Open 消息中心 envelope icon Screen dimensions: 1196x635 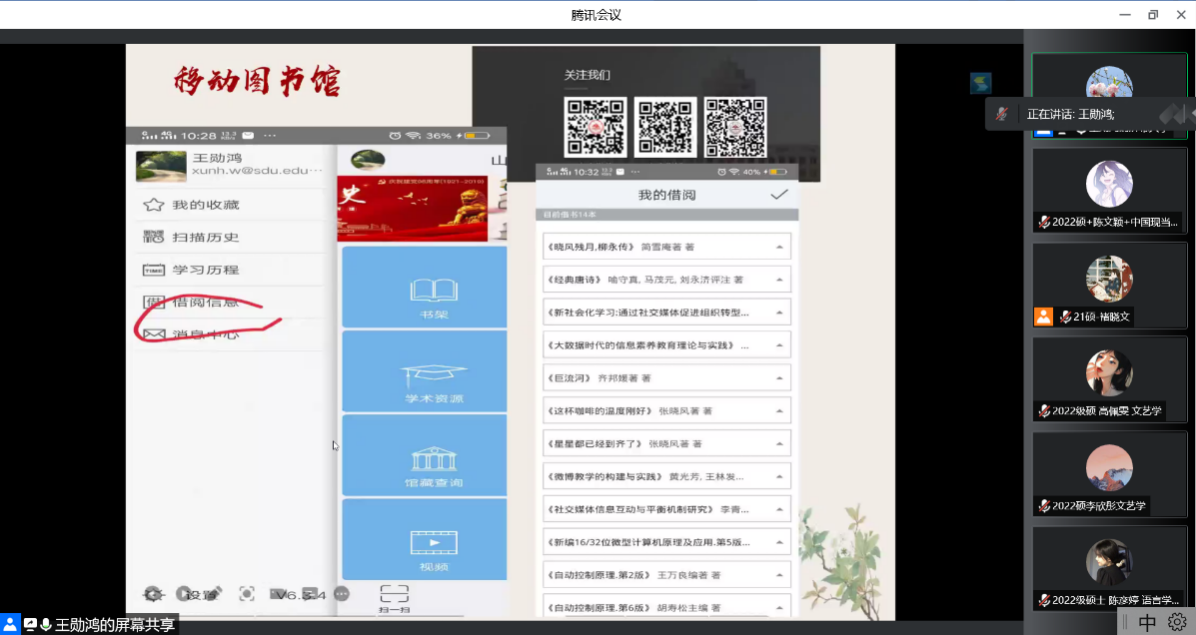coord(153,334)
